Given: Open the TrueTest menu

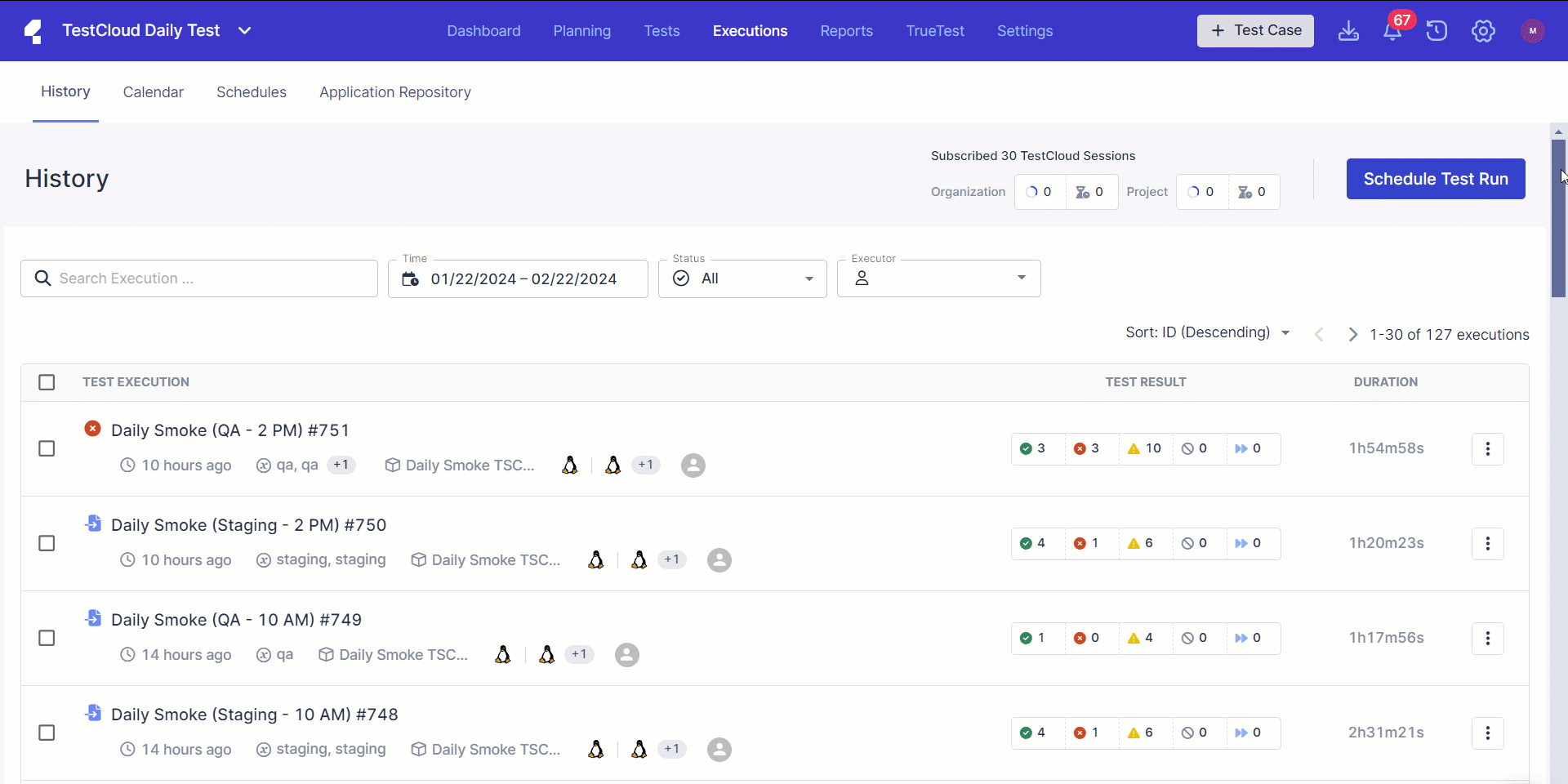Looking at the screenshot, I should click(935, 31).
